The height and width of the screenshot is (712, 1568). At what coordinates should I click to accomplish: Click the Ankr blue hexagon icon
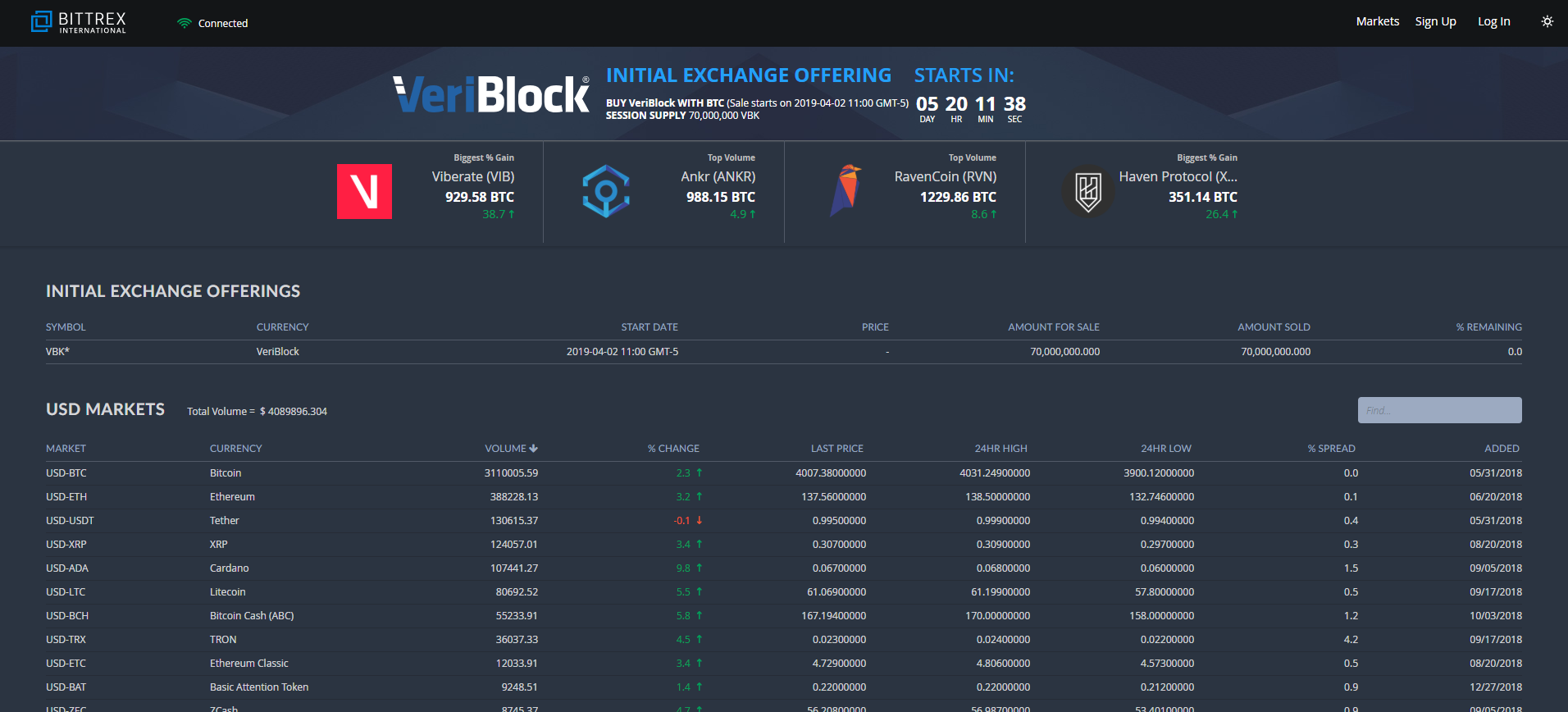click(606, 191)
